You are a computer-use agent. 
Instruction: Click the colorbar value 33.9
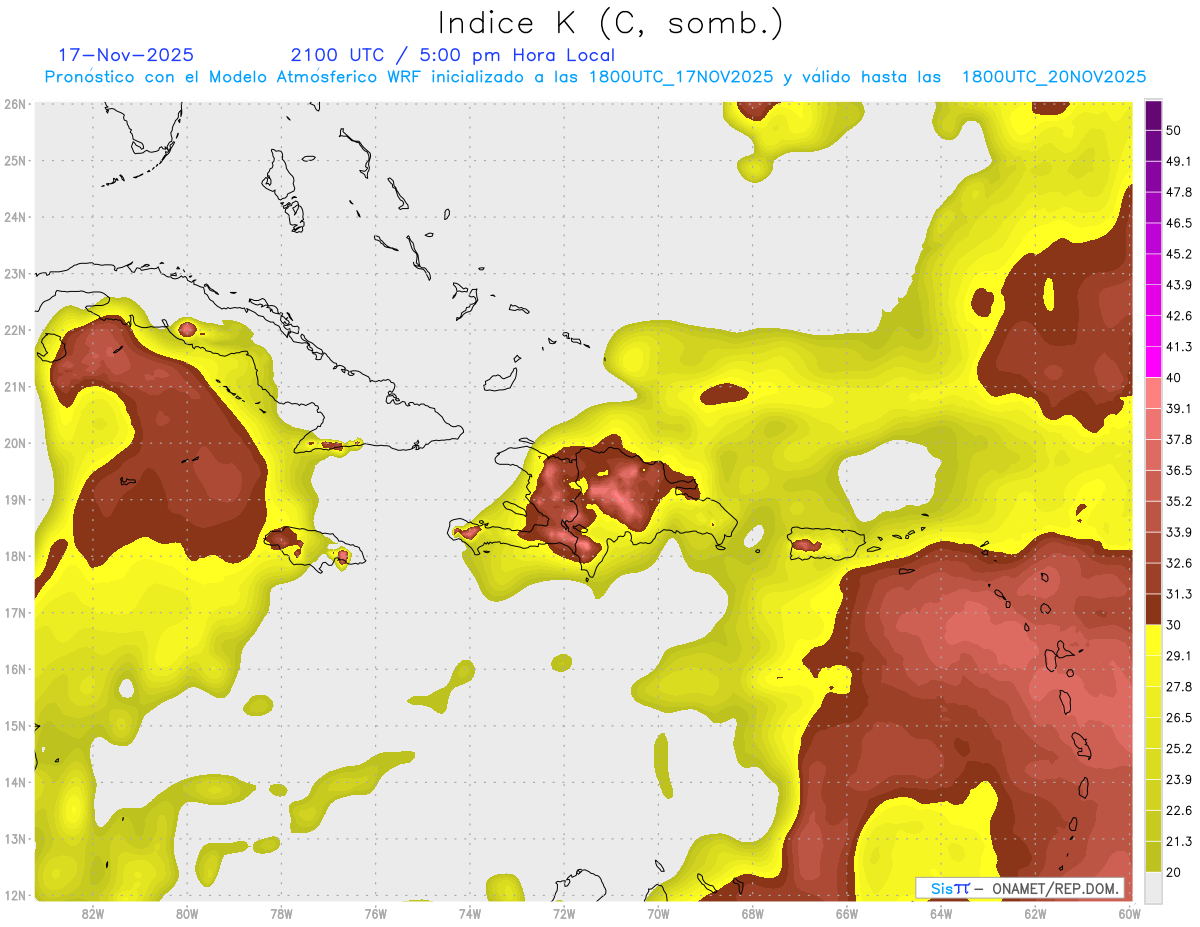coord(1179,532)
